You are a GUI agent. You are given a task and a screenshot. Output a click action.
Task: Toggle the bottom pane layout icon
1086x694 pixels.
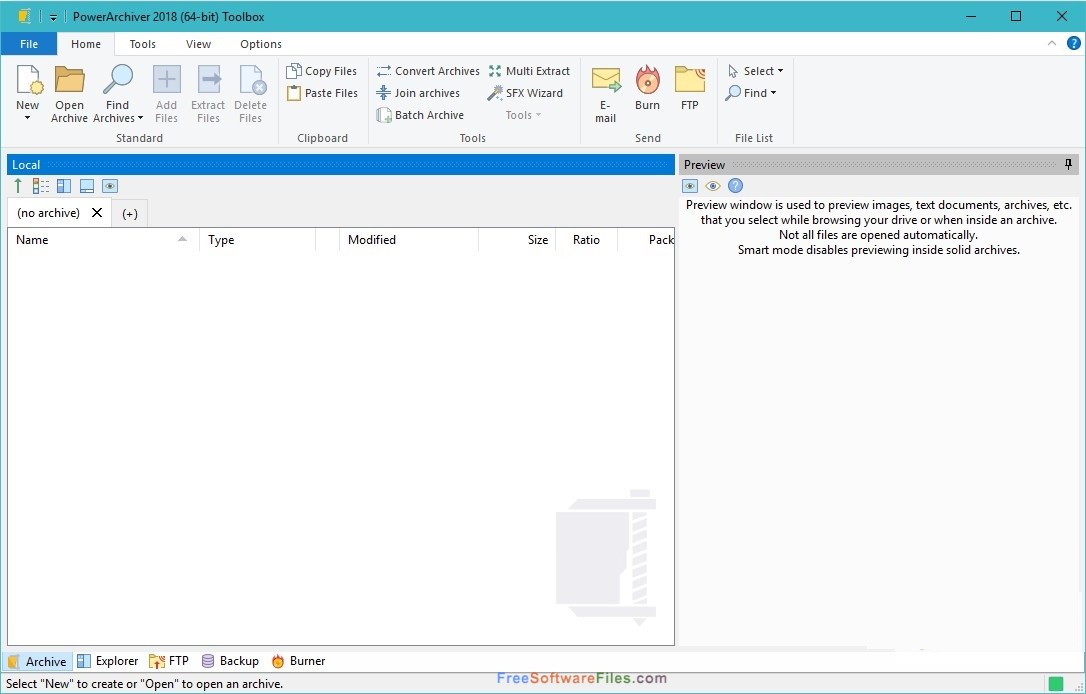87,186
